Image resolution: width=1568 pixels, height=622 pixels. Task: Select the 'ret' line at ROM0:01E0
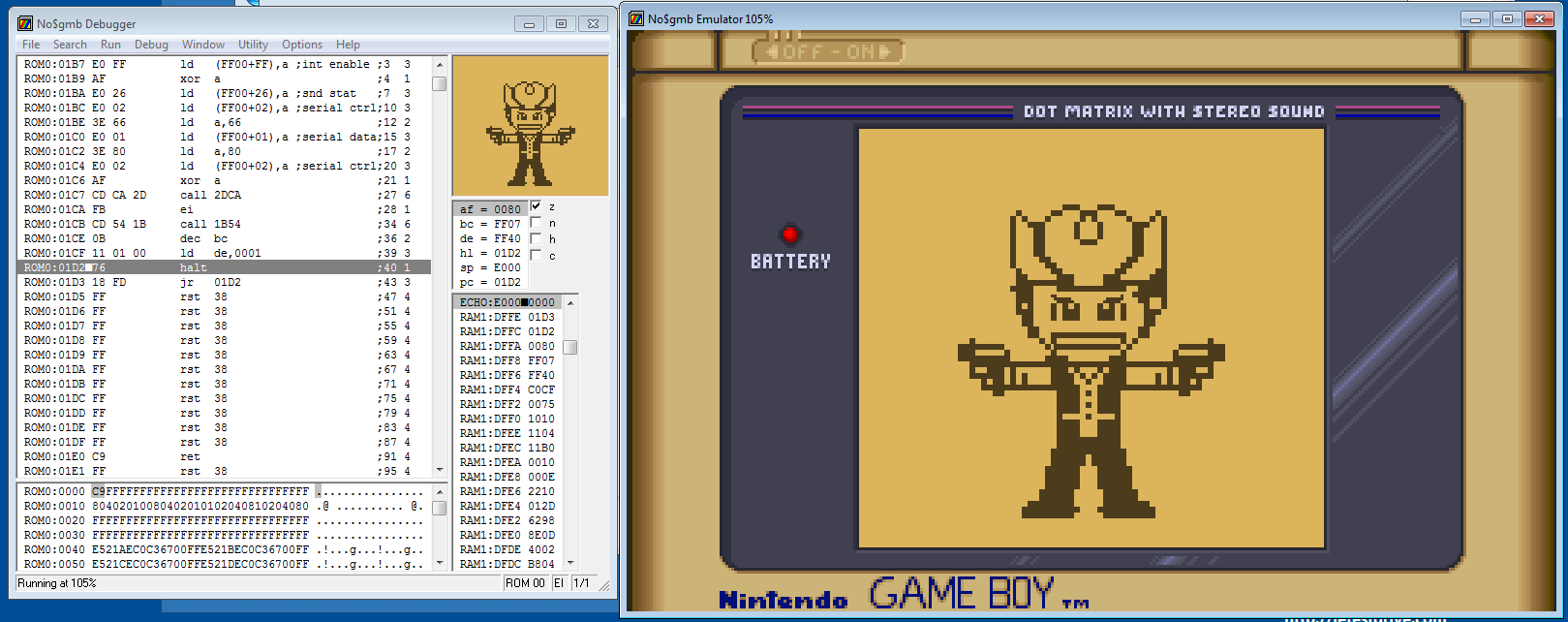224,456
